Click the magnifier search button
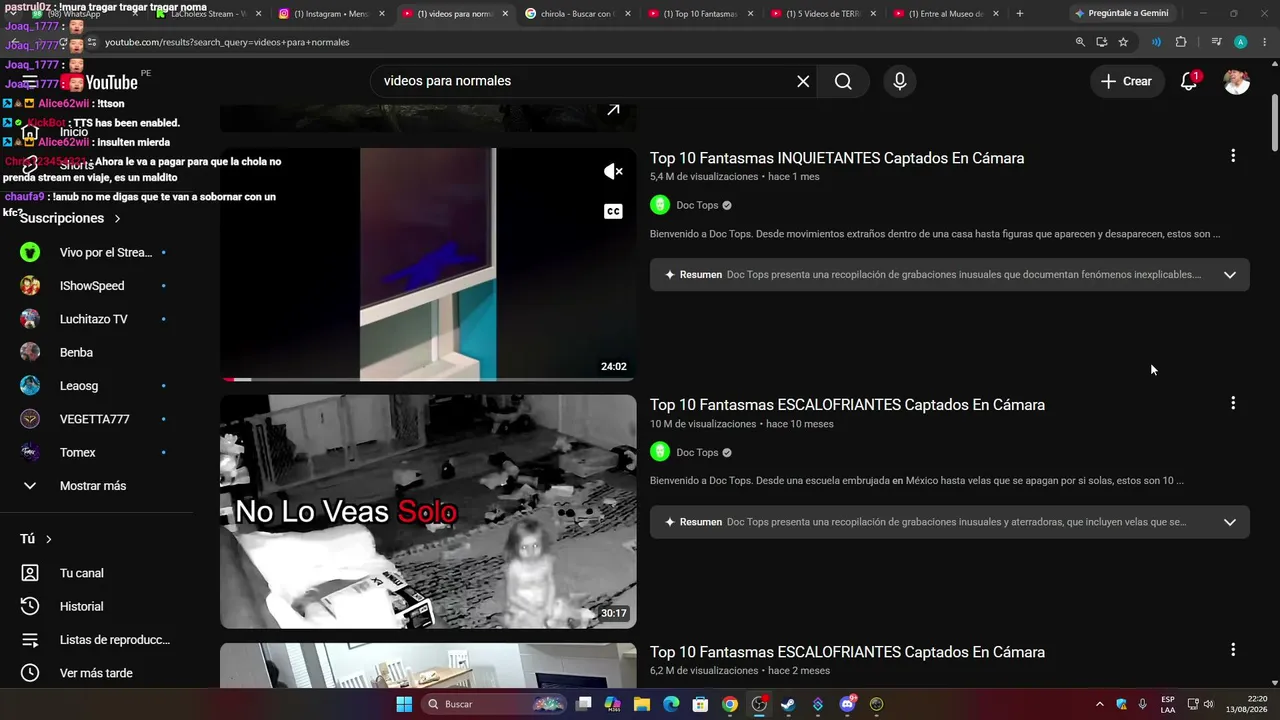1280x720 pixels. coord(843,81)
